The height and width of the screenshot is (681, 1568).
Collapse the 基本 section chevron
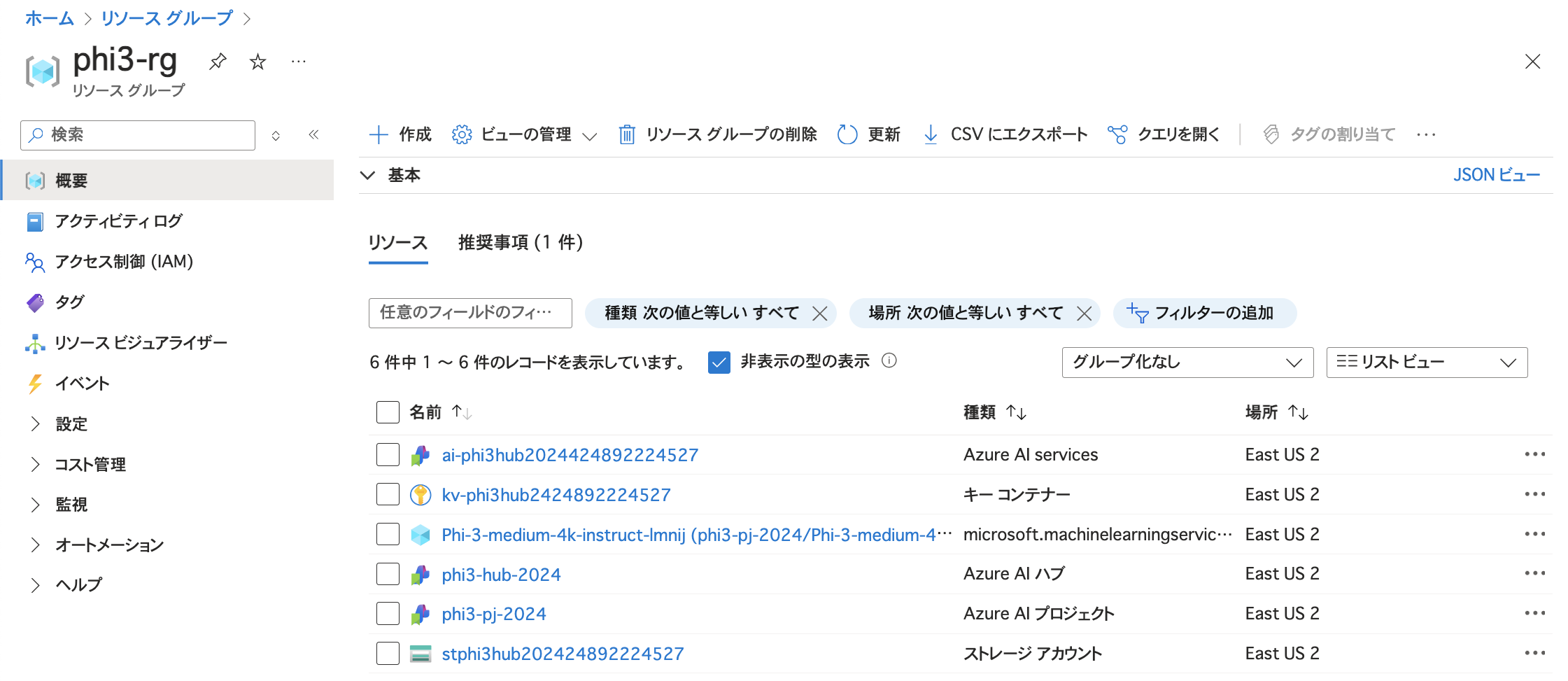[x=367, y=175]
